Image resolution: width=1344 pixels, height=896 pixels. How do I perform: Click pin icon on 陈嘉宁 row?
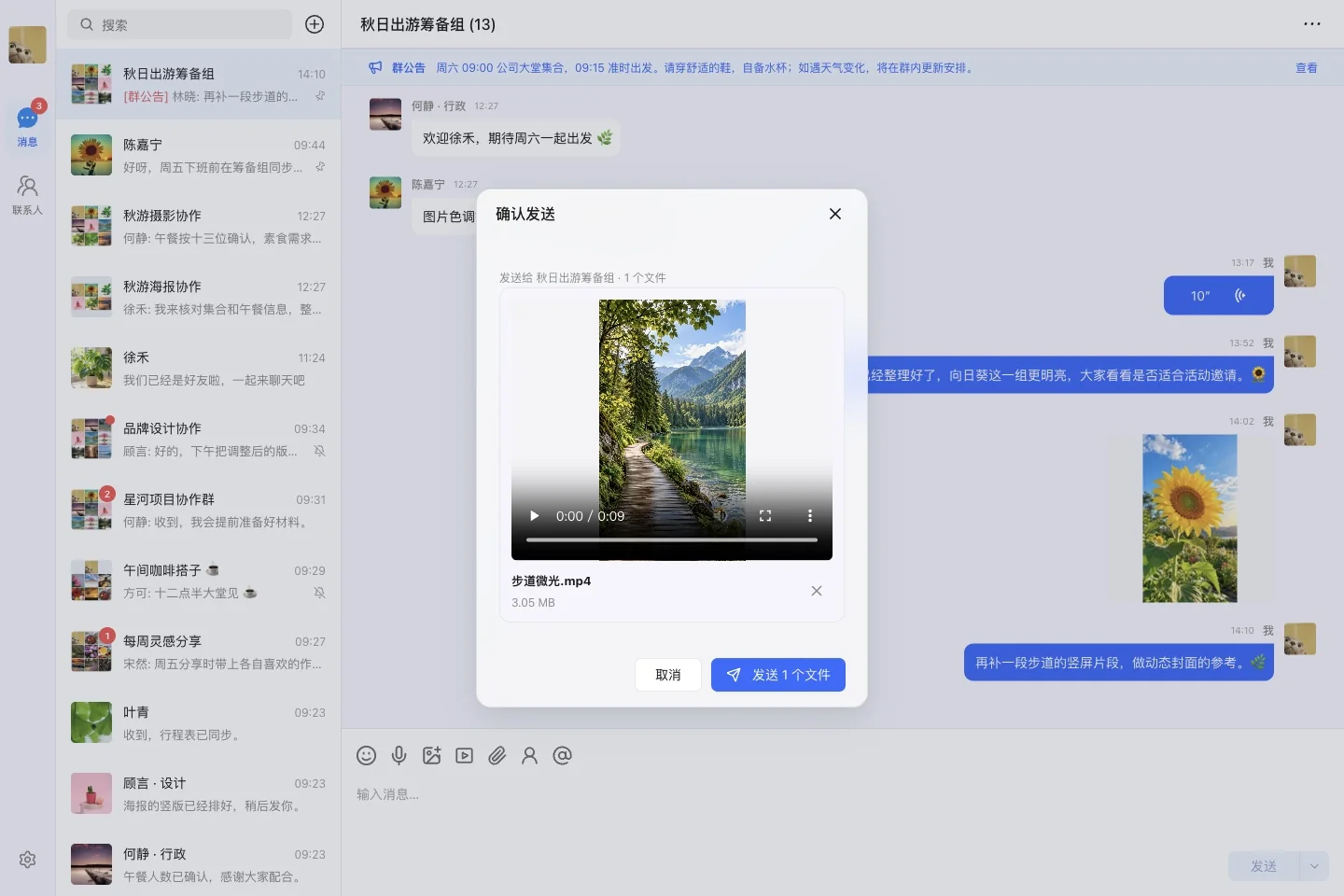[320, 167]
